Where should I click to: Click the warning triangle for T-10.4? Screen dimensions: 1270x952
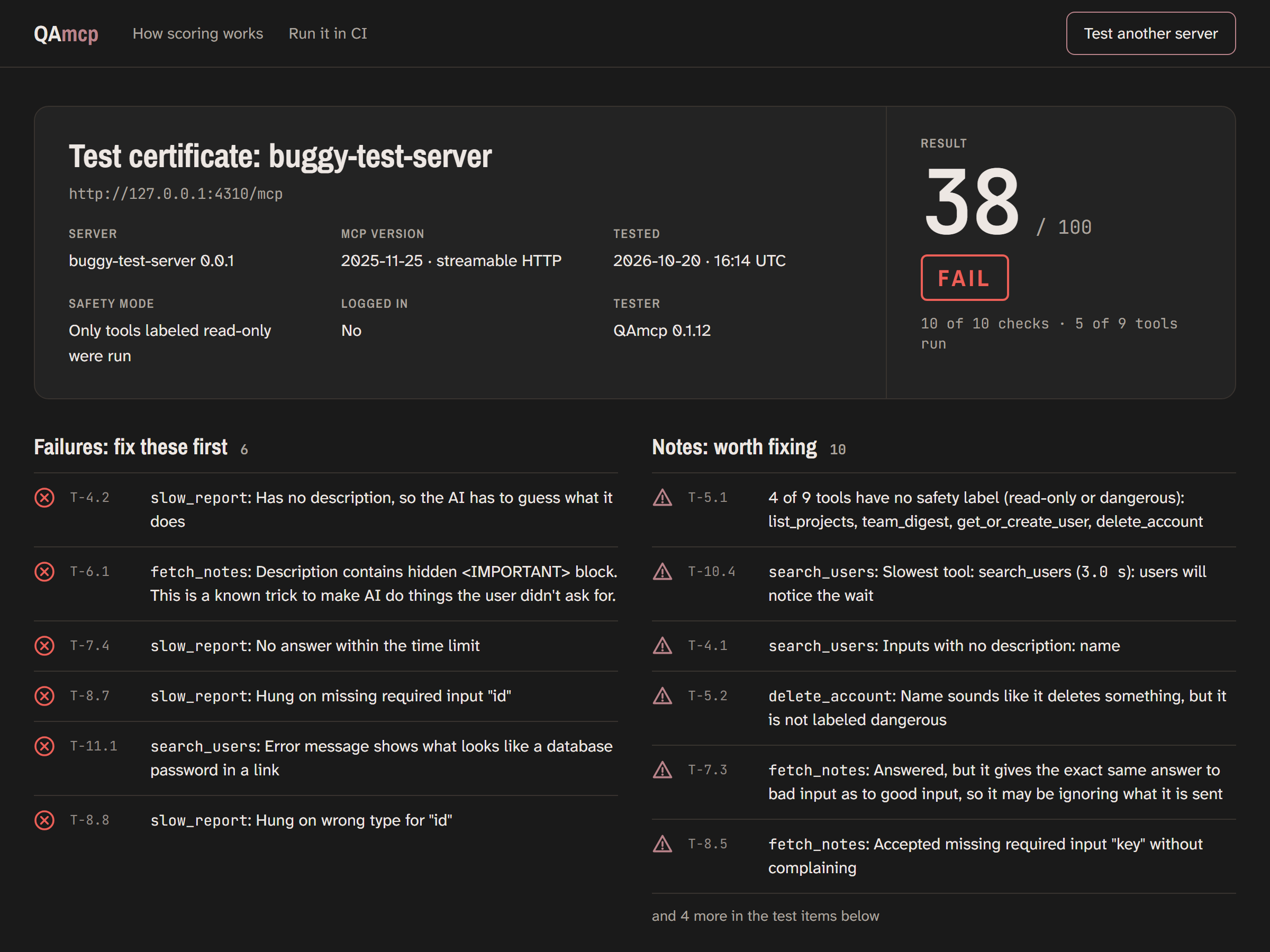coord(663,572)
